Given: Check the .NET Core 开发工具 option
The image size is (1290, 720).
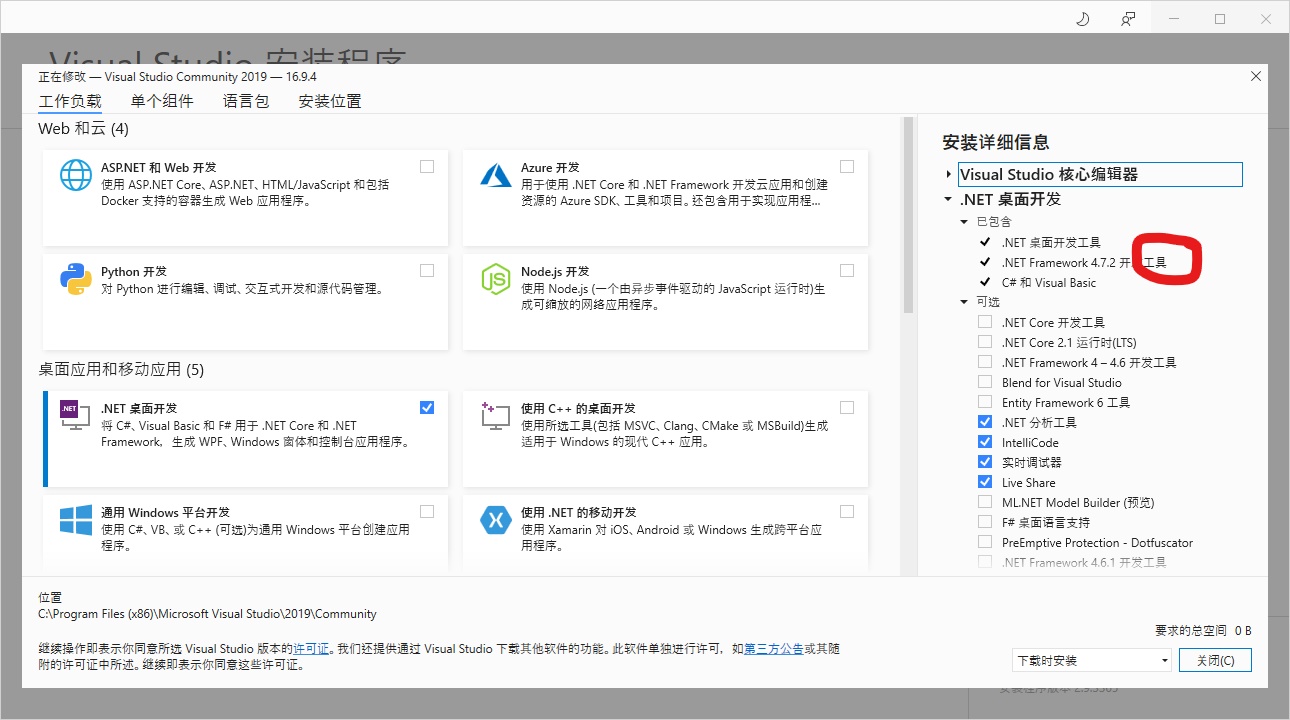Looking at the screenshot, I should (985, 322).
